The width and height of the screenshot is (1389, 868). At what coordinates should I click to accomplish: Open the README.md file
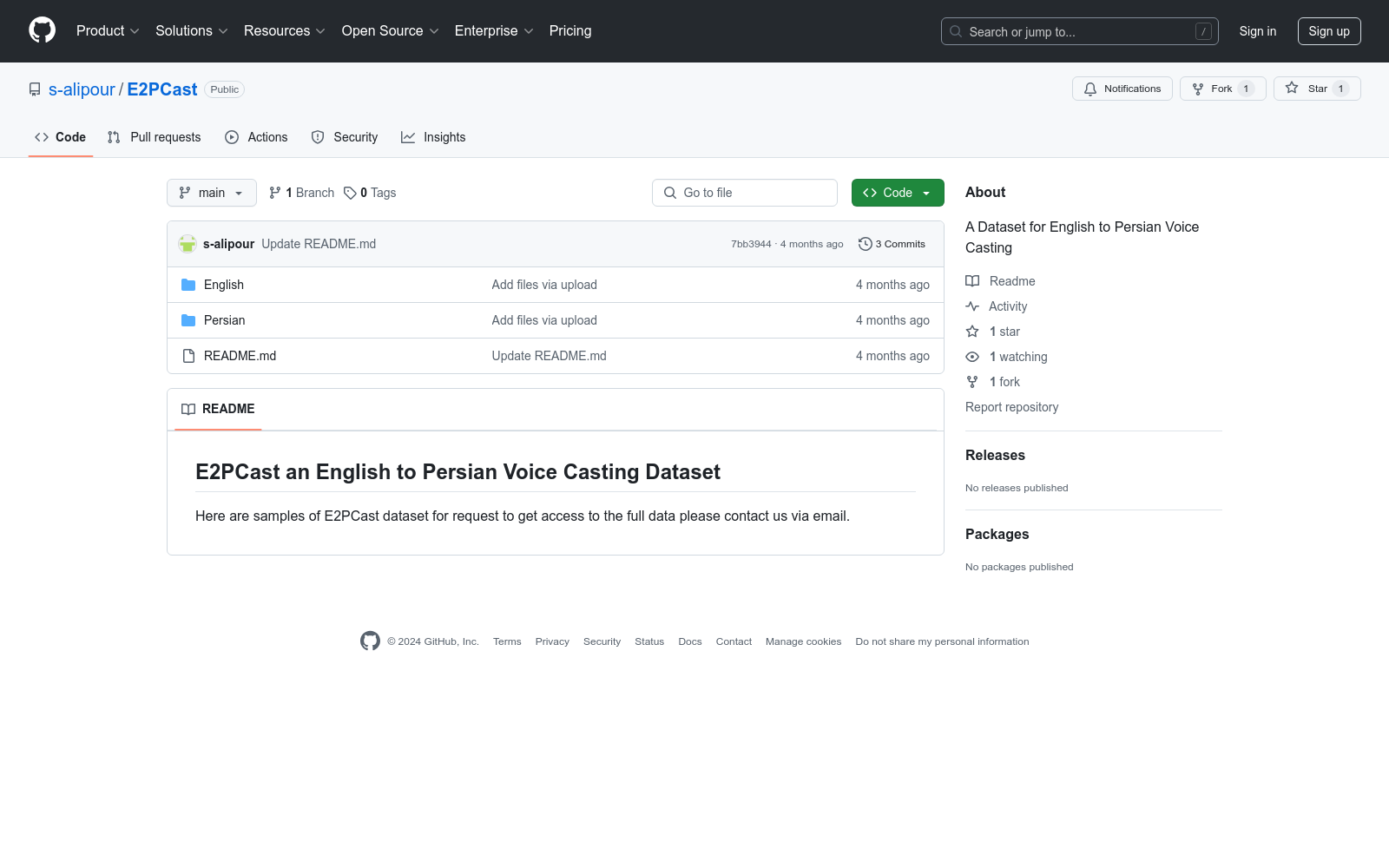[x=240, y=356]
